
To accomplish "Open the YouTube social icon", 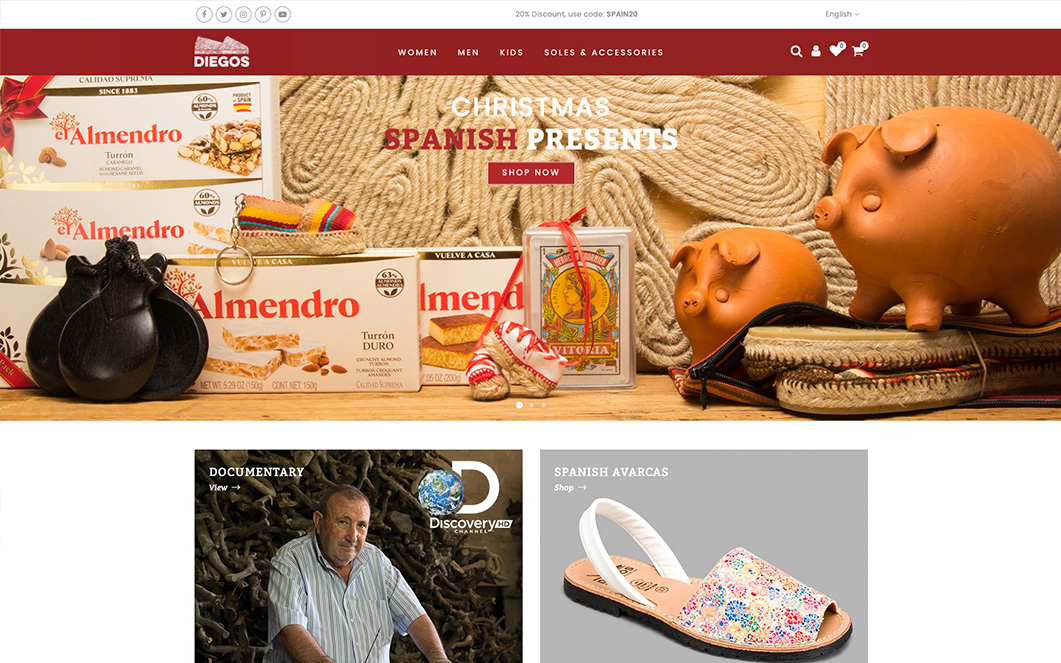I will (283, 14).
